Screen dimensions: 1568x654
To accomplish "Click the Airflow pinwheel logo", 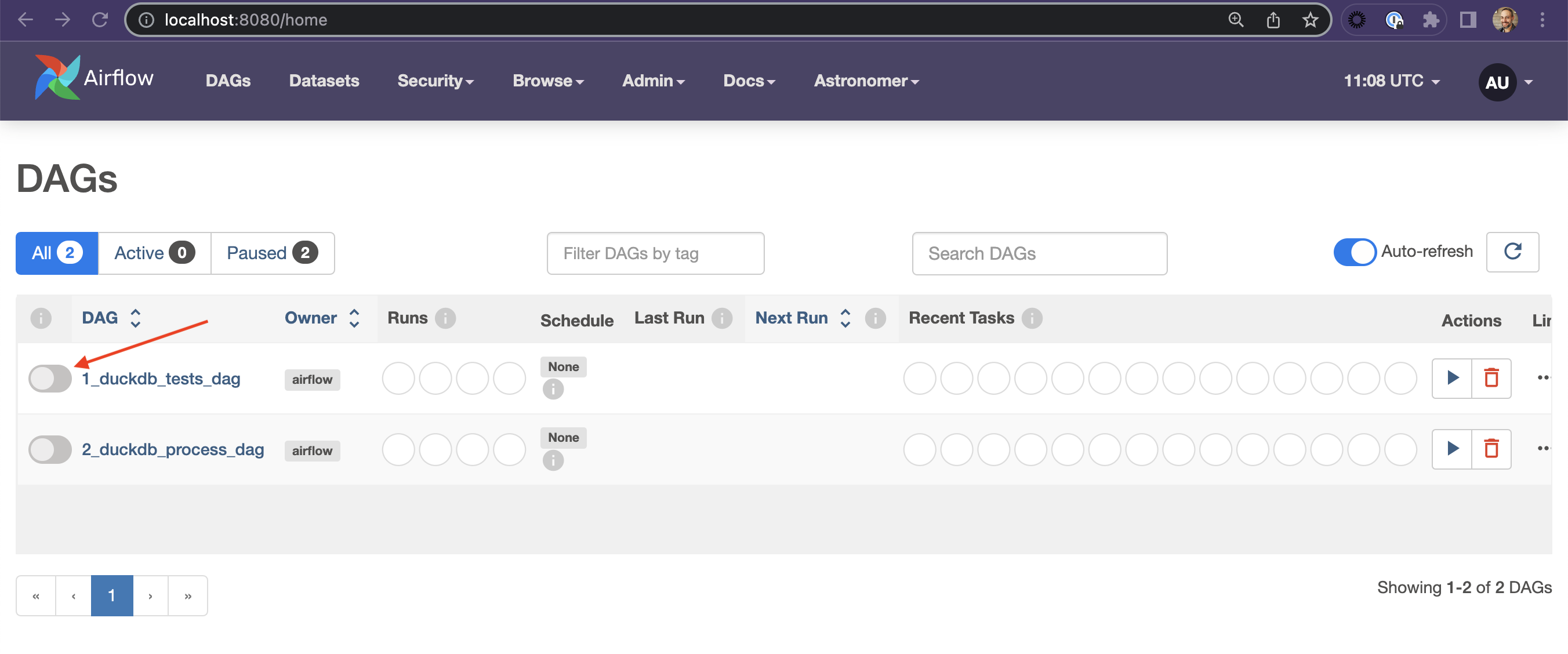I will (57, 77).
